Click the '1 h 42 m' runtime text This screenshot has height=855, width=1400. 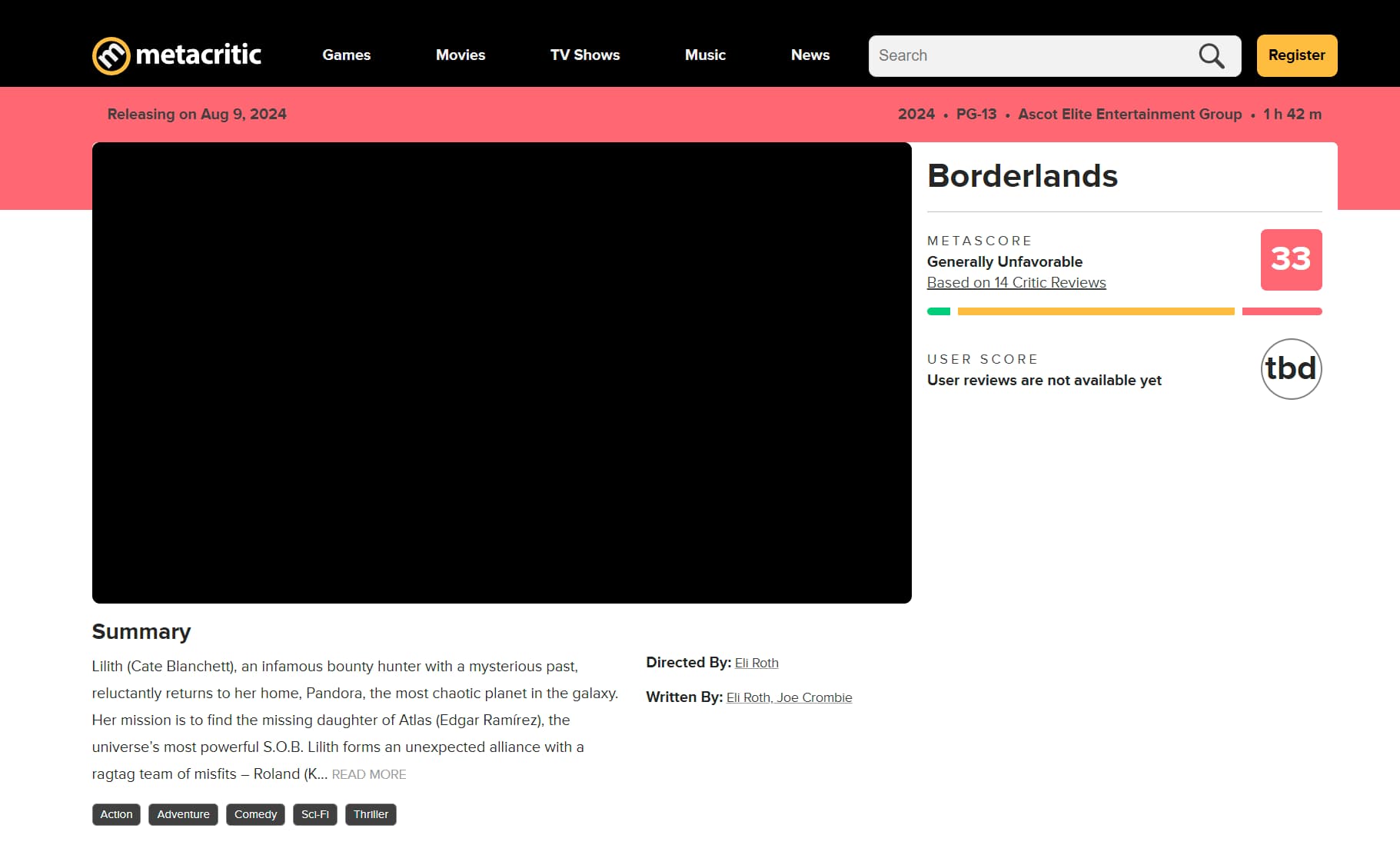(x=1292, y=114)
